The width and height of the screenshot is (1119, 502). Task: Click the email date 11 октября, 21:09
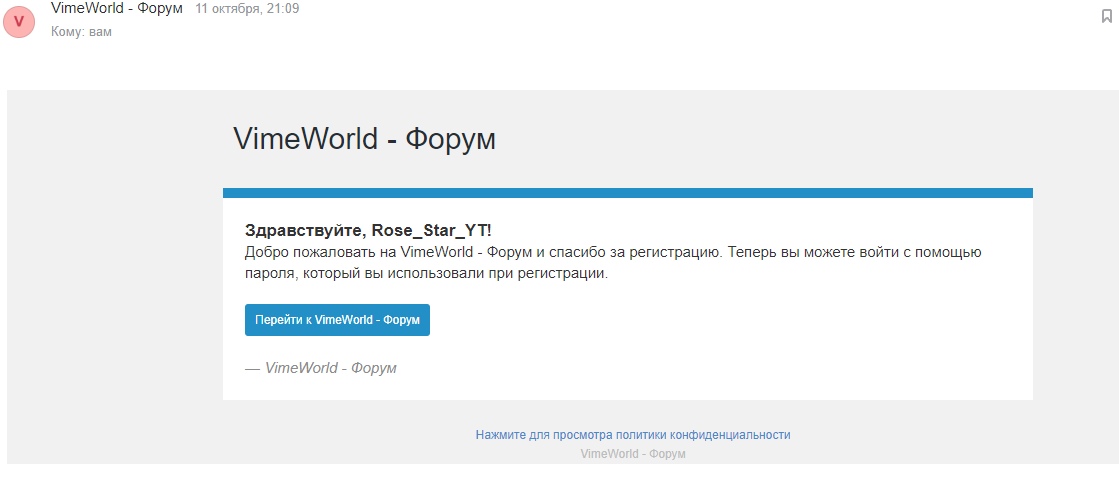coord(247,9)
